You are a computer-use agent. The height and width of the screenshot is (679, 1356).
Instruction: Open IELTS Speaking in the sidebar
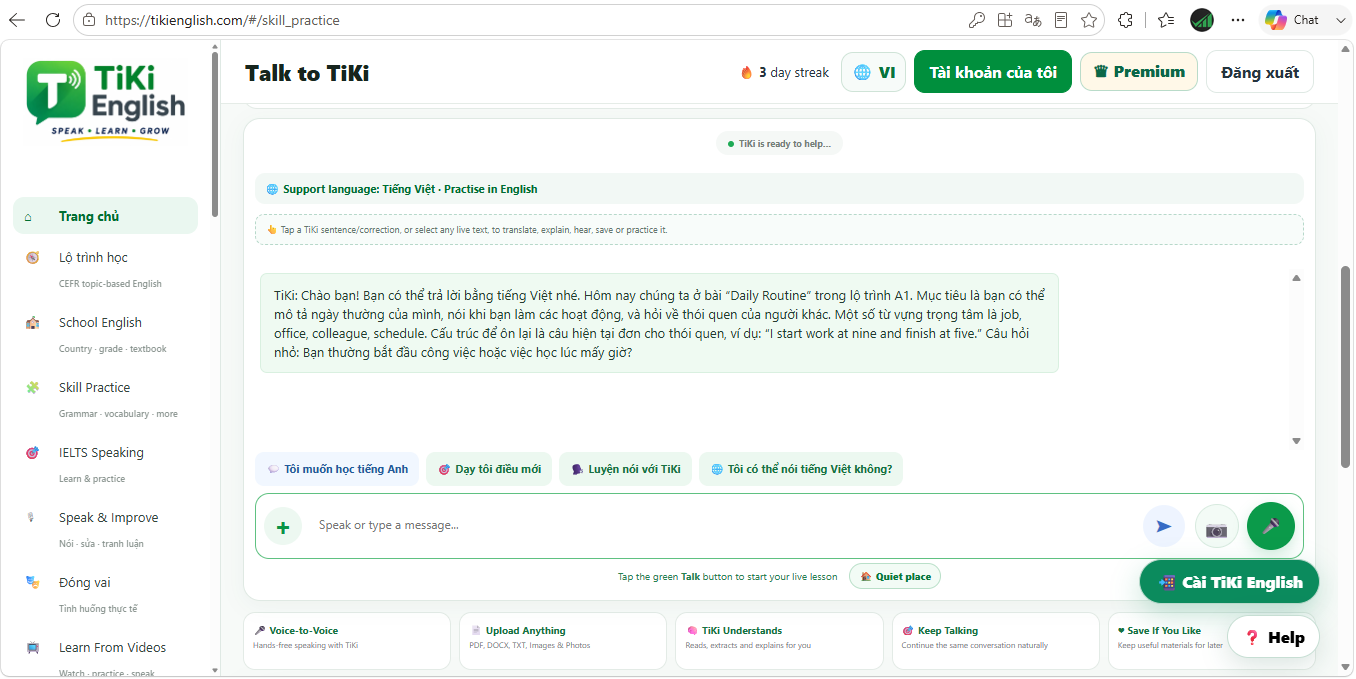click(106, 464)
